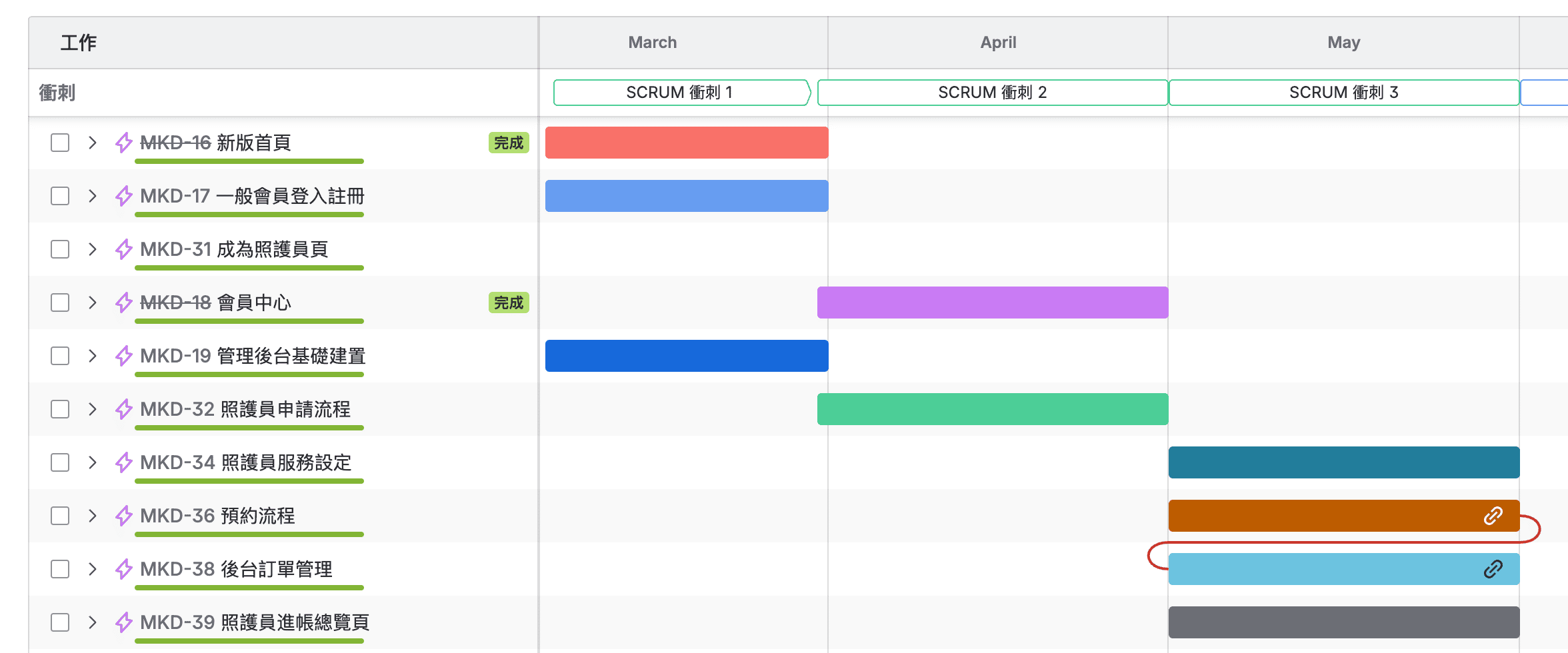Open the MKD-32 照護員申請流程 issue

click(245, 409)
